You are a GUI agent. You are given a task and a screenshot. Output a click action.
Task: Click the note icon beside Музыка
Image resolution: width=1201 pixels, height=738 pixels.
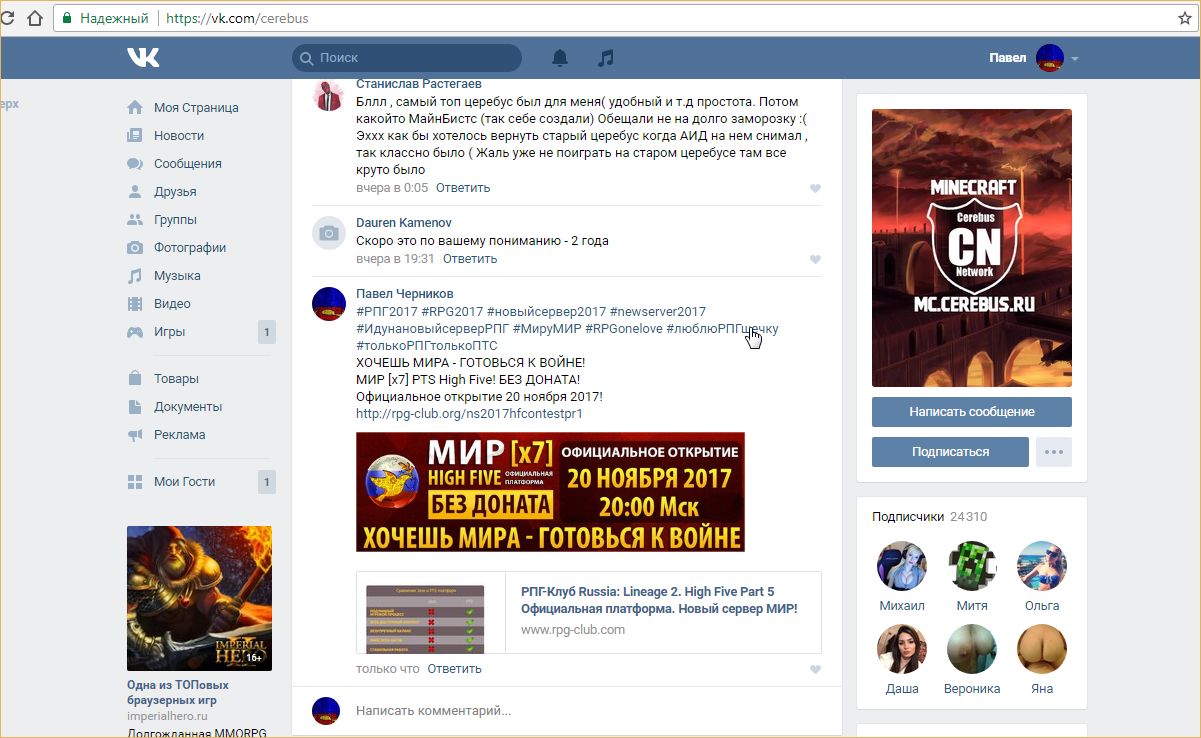[x=135, y=276]
